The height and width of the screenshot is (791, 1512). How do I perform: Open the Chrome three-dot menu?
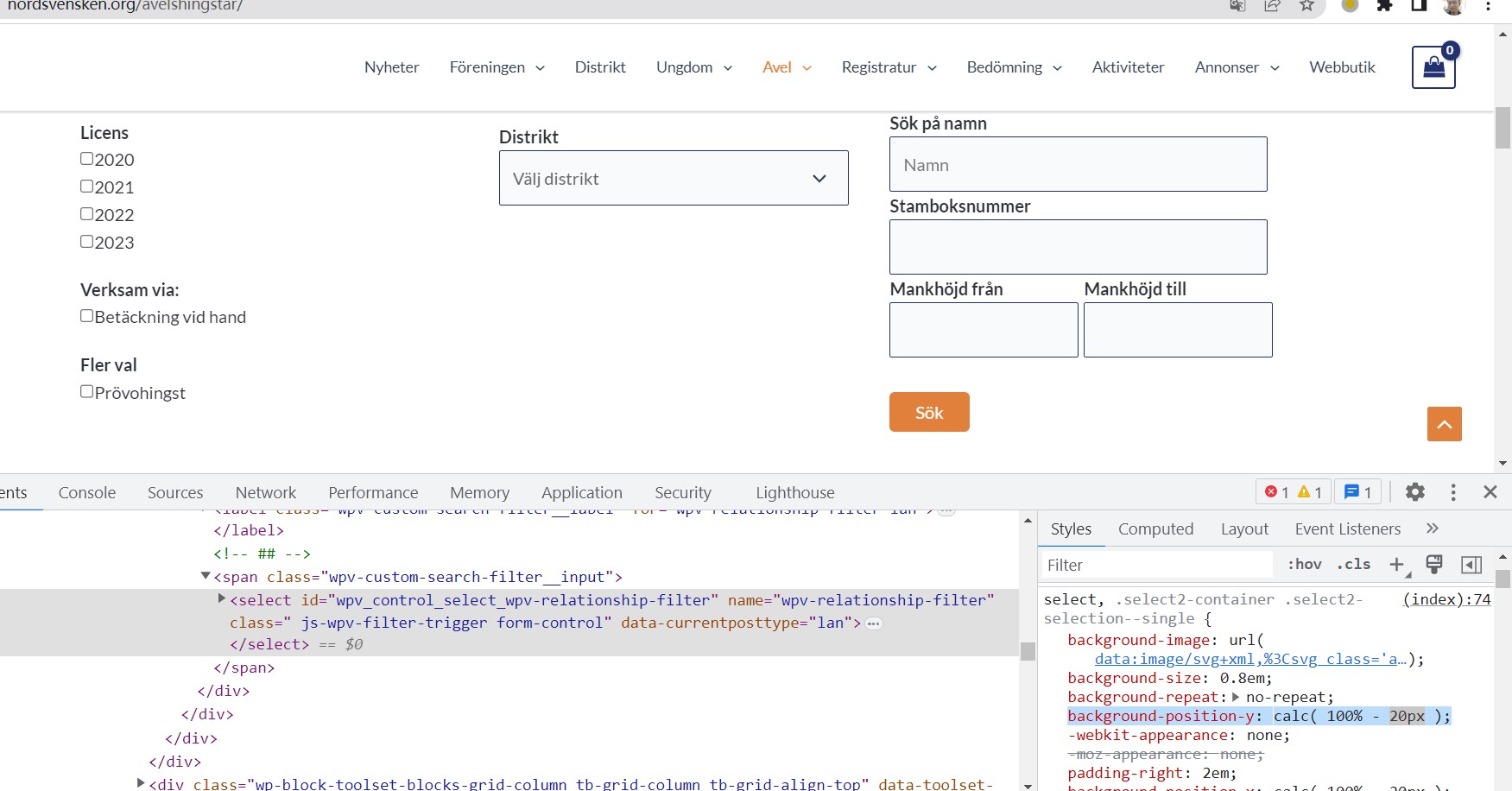coord(1489,5)
